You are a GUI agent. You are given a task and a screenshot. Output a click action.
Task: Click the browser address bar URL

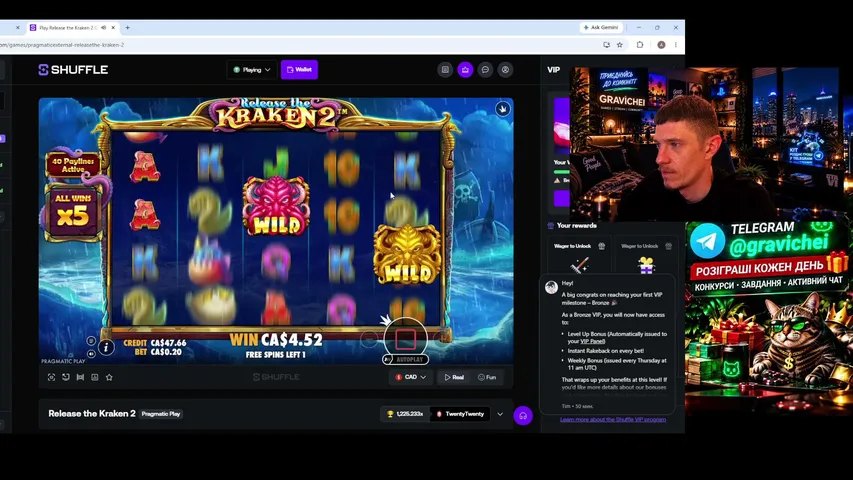click(62, 45)
